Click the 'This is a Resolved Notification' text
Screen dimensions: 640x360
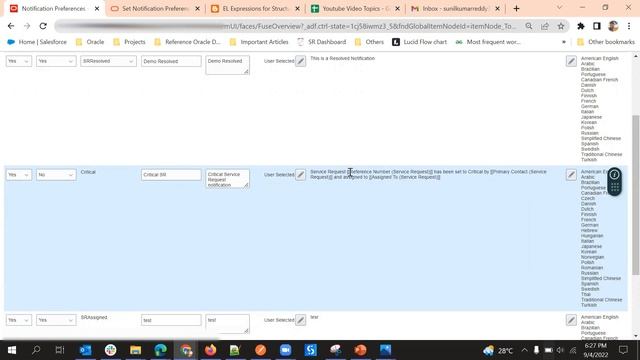(342, 58)
